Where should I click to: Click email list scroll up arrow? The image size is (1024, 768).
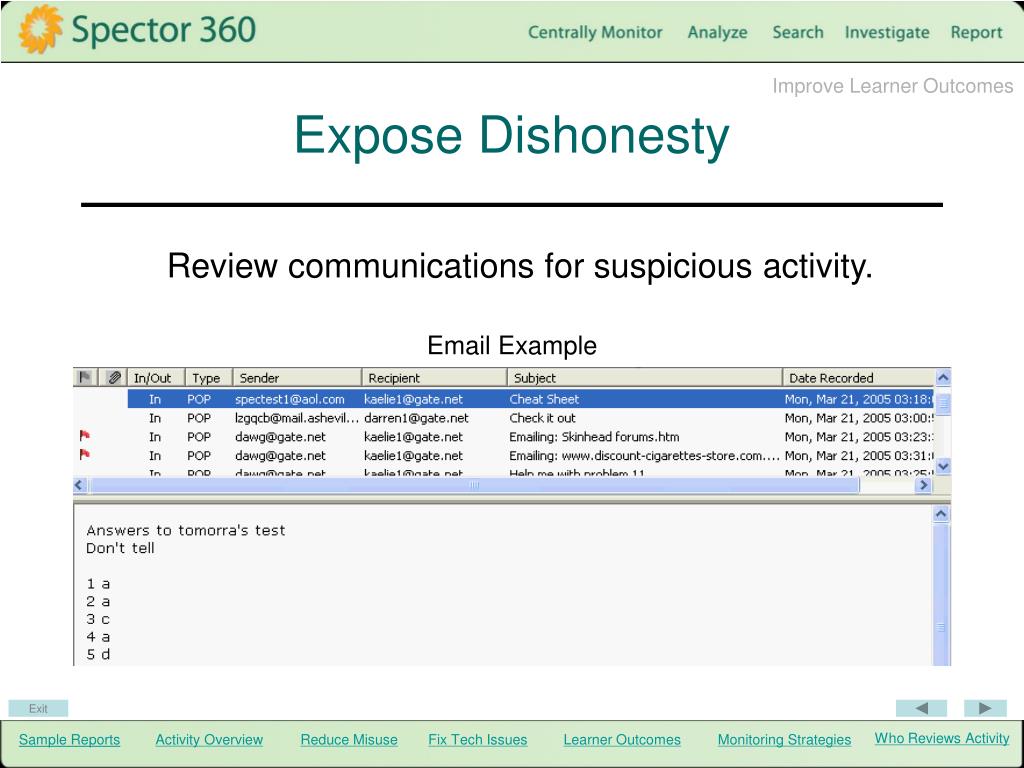click(x=942, y=378)
